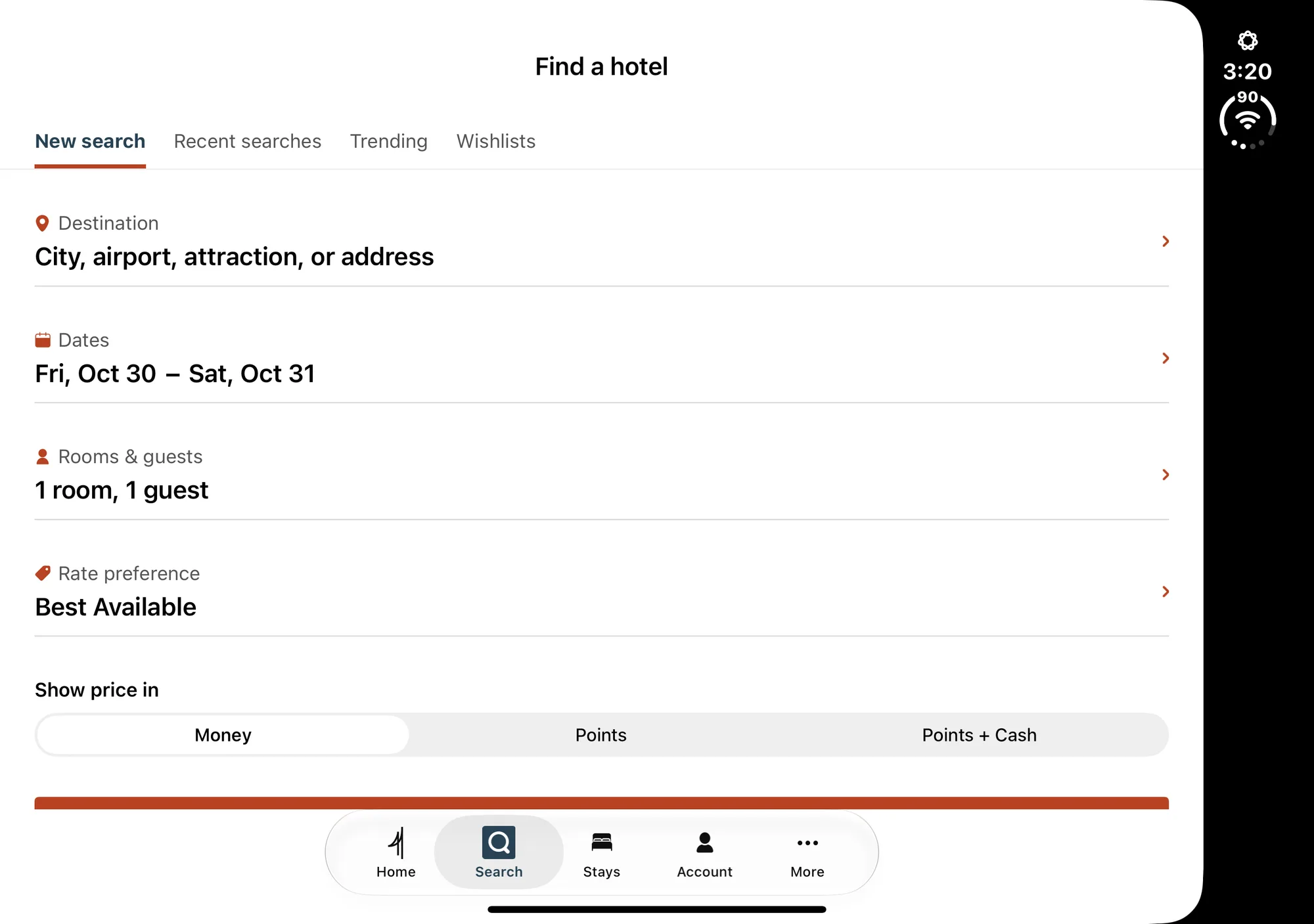Image resolution: width=1314 pixels, height=924 pixels.
Task: Click the Destination map pin icon
Action: point(42,223)
